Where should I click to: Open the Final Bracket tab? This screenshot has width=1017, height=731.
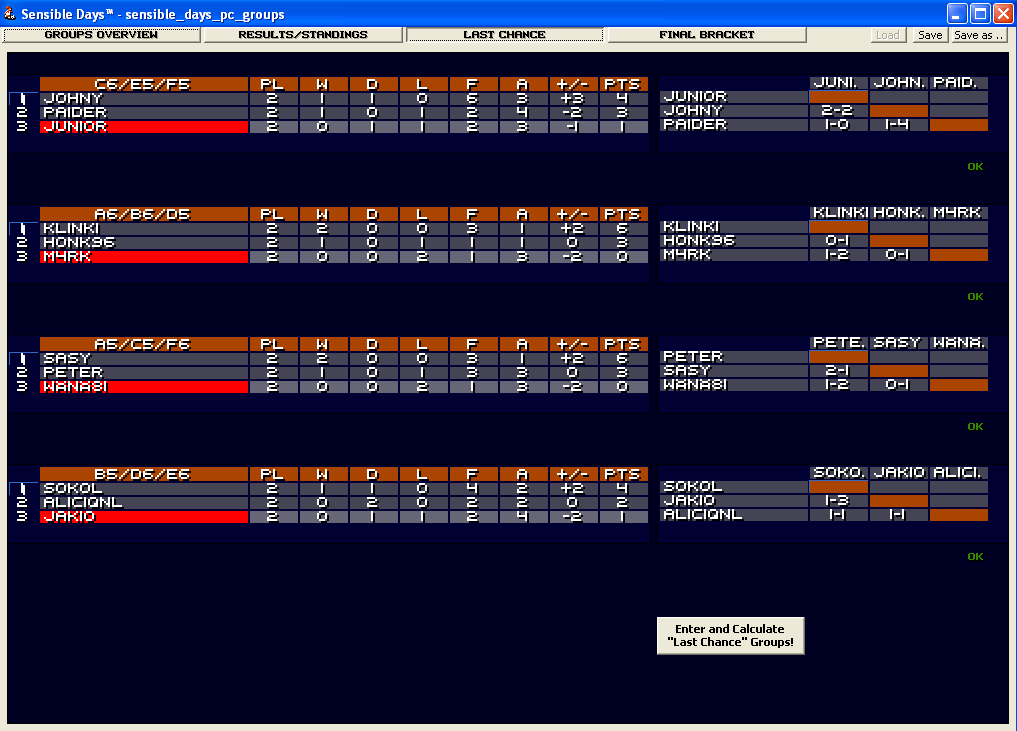click(706, 35)
